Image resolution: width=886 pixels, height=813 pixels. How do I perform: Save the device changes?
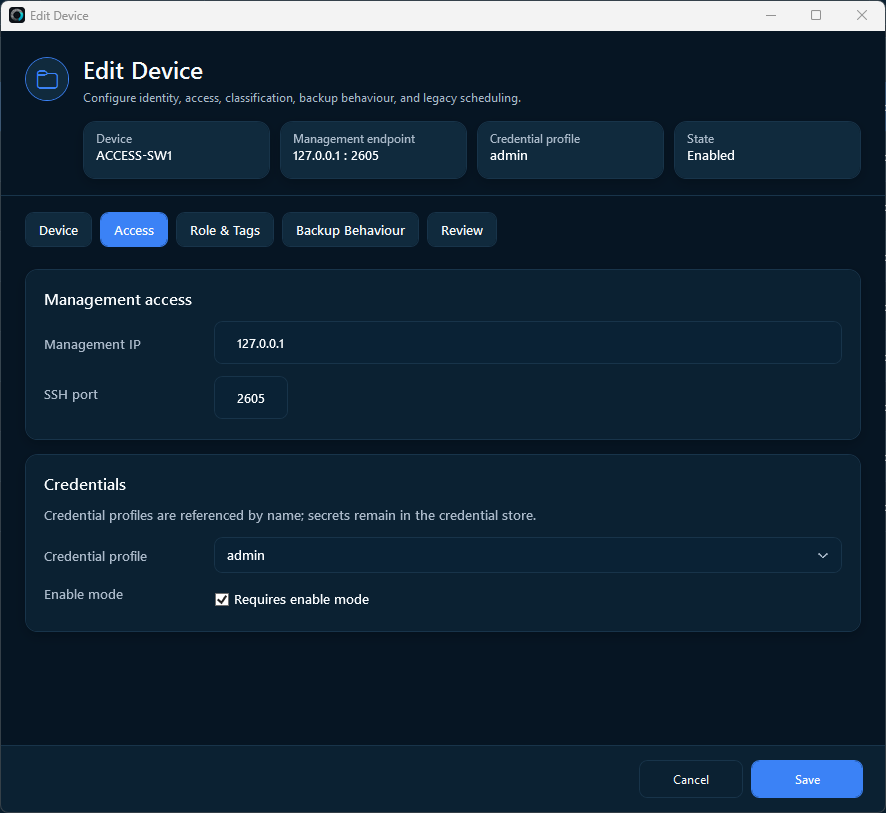(807, 779)
